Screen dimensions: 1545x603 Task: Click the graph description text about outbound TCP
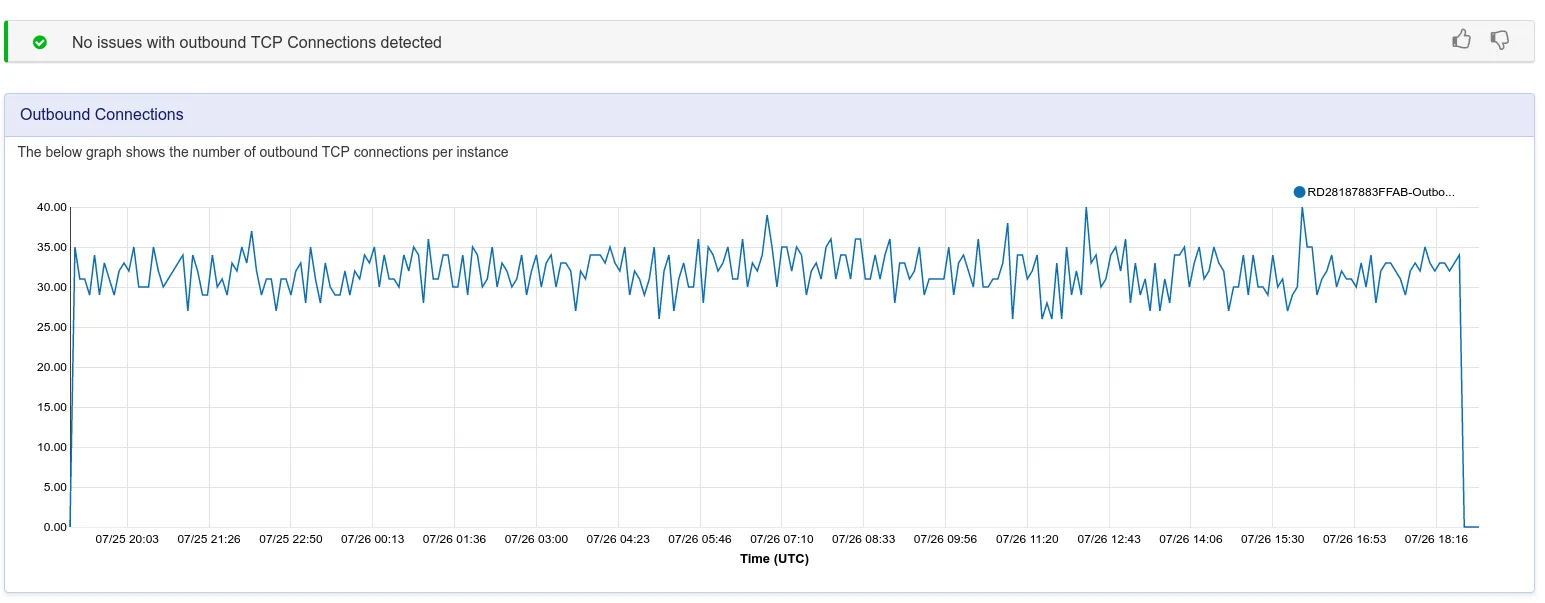click(263, 152)
